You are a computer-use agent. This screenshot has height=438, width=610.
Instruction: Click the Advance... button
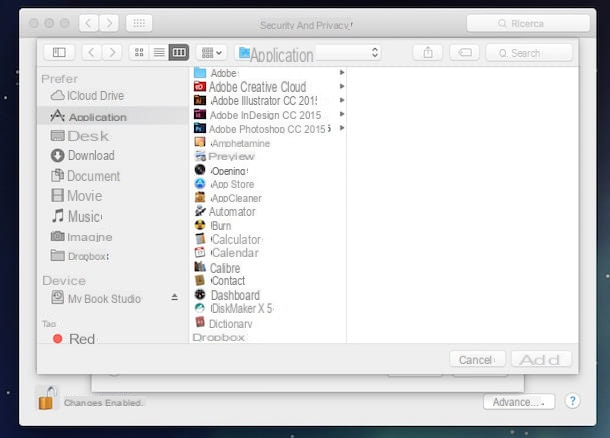[x=519, y=402]
